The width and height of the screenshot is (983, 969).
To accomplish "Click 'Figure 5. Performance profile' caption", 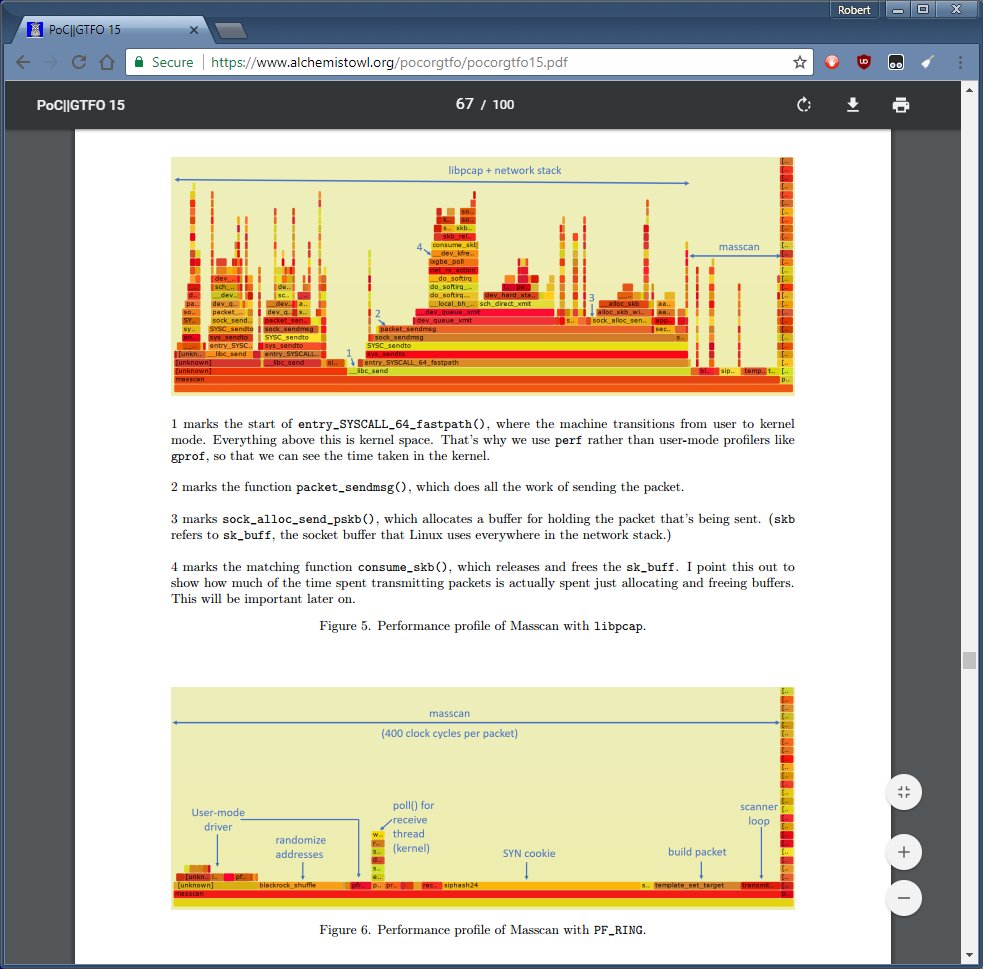I will [x=482, y=626].
